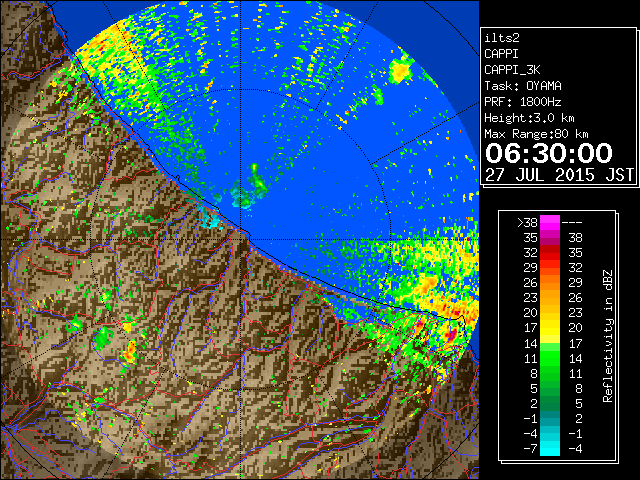Pick the red swatch in the 32–35 row
The width and height of the screenshot is (640, 480).
pyautogui.click(x=550, y=253)
